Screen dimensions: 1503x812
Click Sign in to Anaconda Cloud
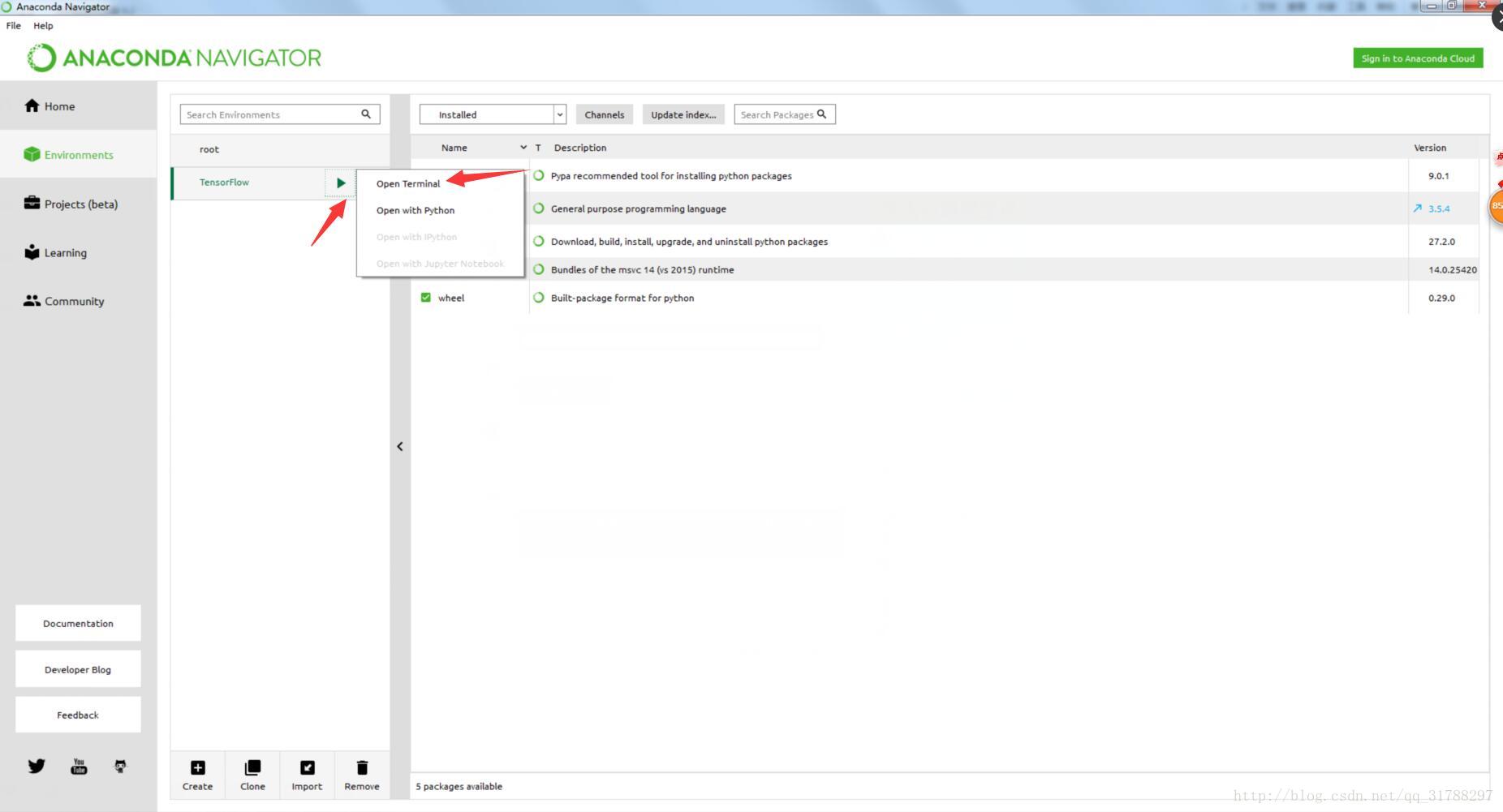(x=1418, y=58)
